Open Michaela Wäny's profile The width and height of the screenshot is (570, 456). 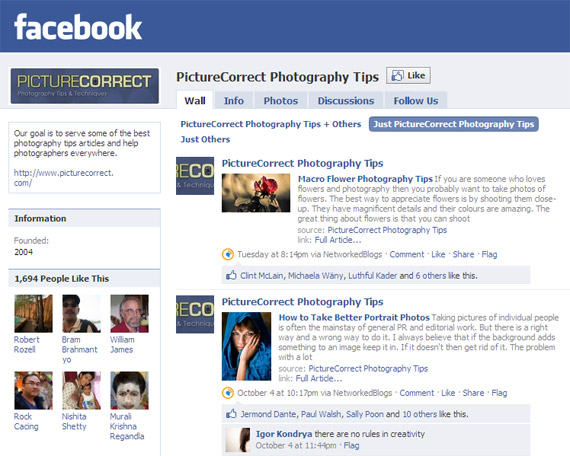316,276
